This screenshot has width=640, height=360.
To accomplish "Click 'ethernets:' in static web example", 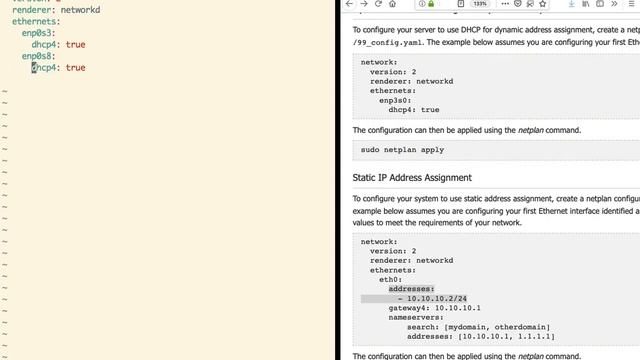I will click(393, 270).
